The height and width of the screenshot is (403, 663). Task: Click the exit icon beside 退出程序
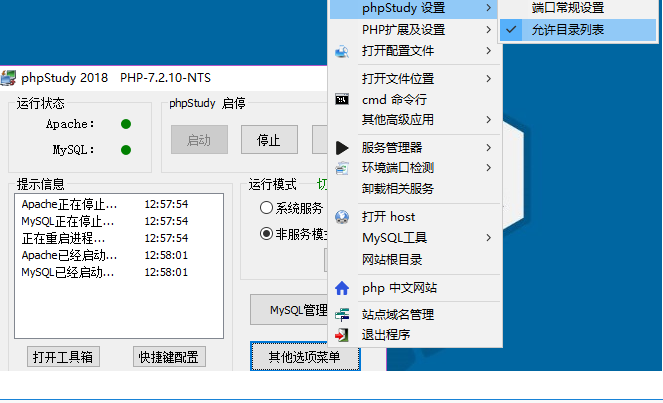click(x=342, y=335)
